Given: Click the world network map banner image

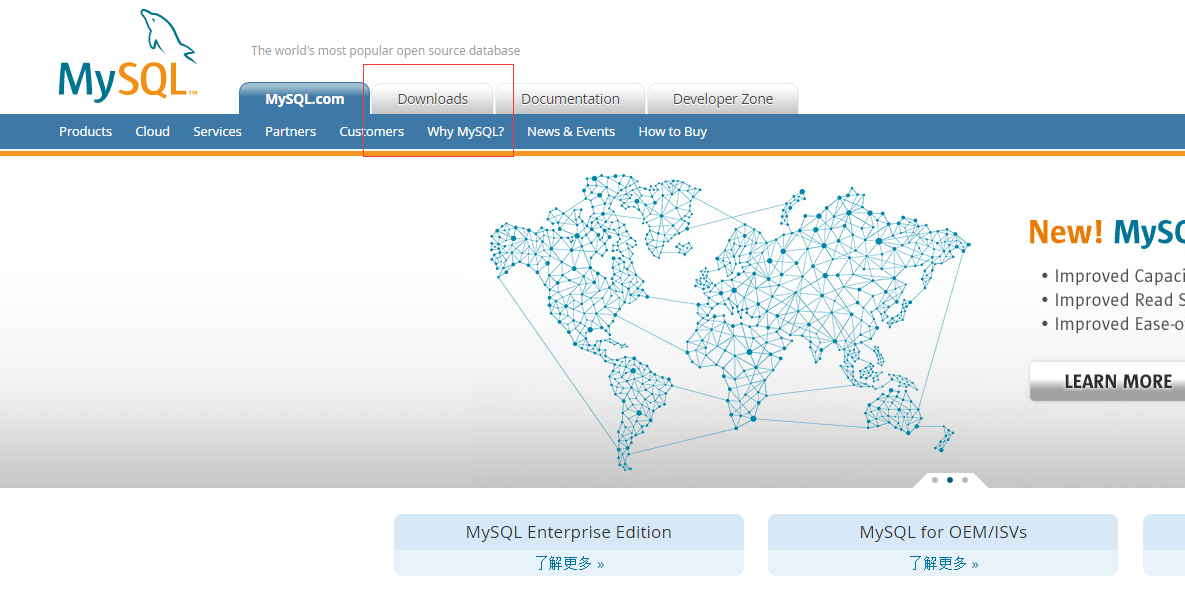Looking at the screenshot, I should [x=730, y=323].
